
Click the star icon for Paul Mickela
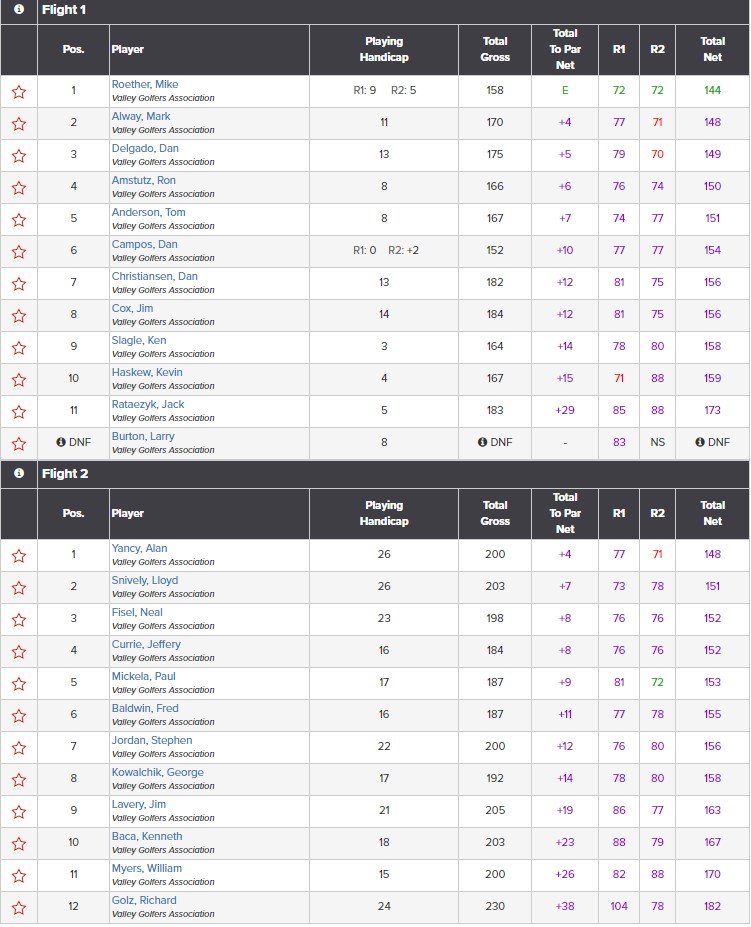pos(19,683)
